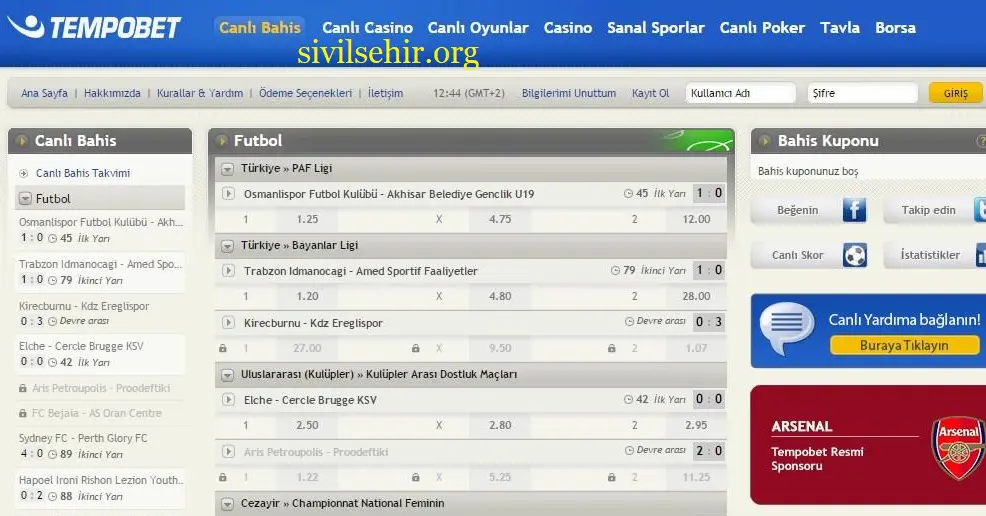Click Bilgilerimi Unuttum link

pos(568,93)
